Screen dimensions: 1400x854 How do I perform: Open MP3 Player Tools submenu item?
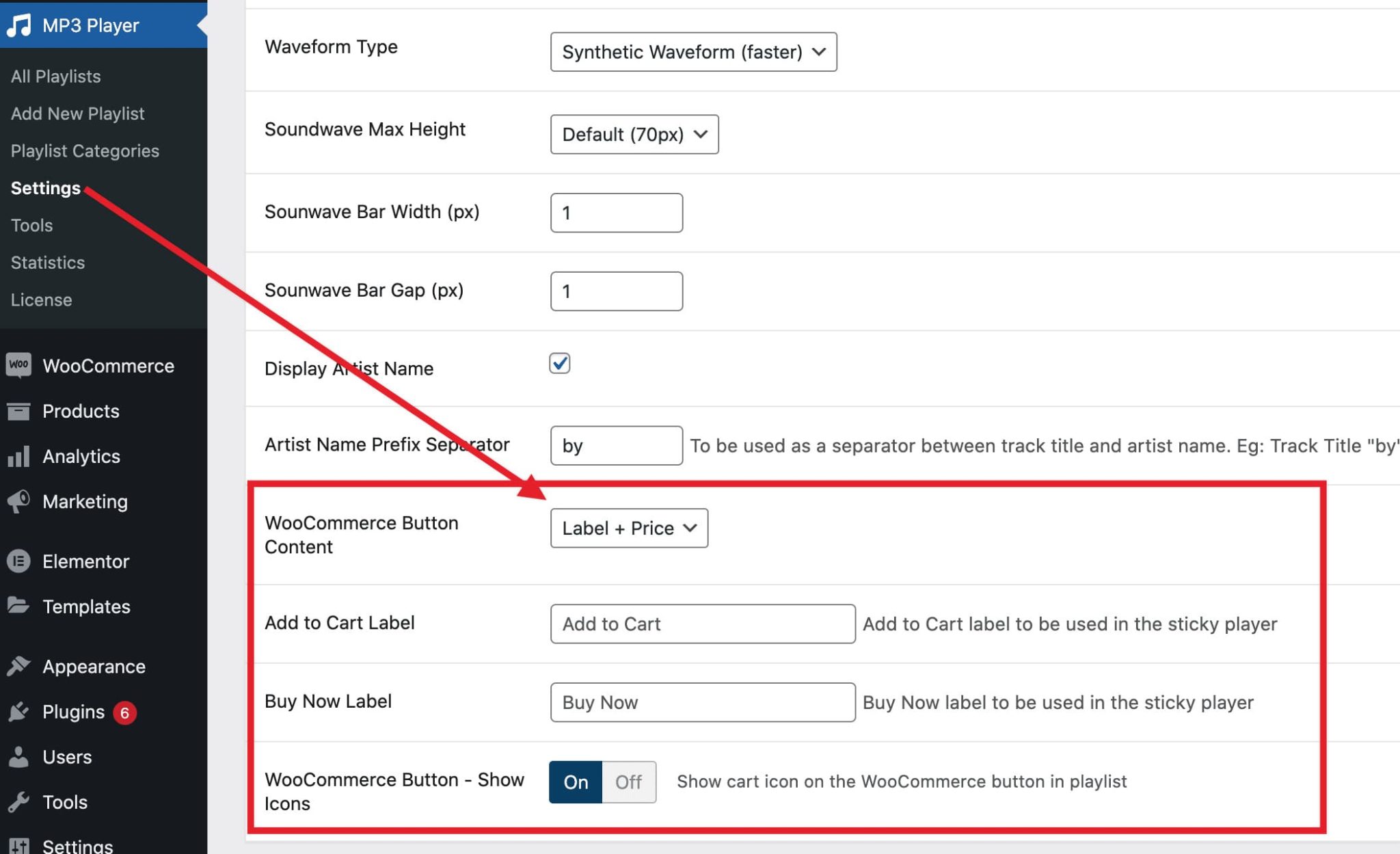[31, 226]
